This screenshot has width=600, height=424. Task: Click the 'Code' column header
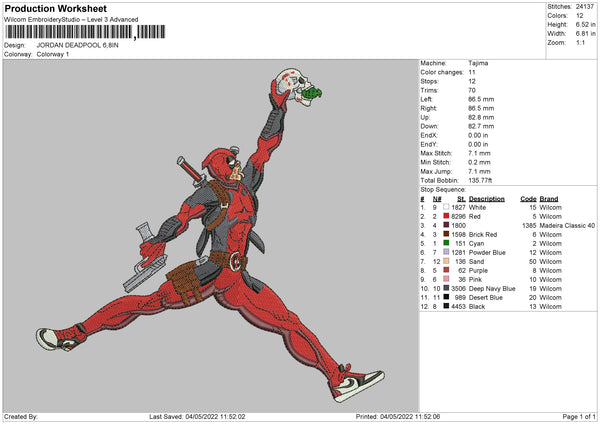(x=528, y=199)
